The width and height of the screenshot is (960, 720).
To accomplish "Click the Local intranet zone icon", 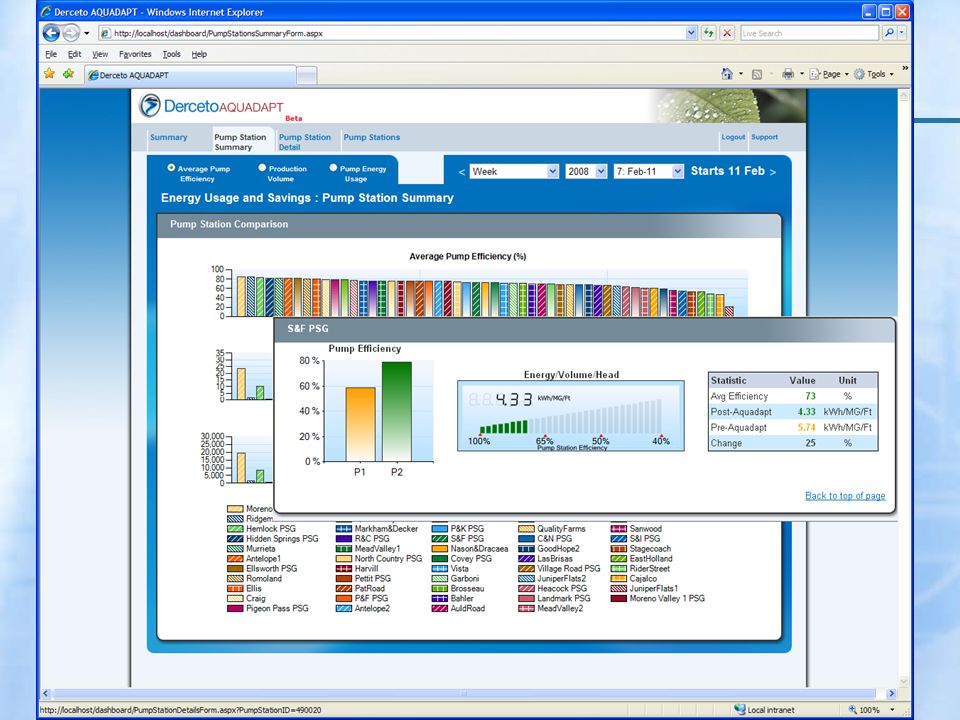I will pos(740,709).
